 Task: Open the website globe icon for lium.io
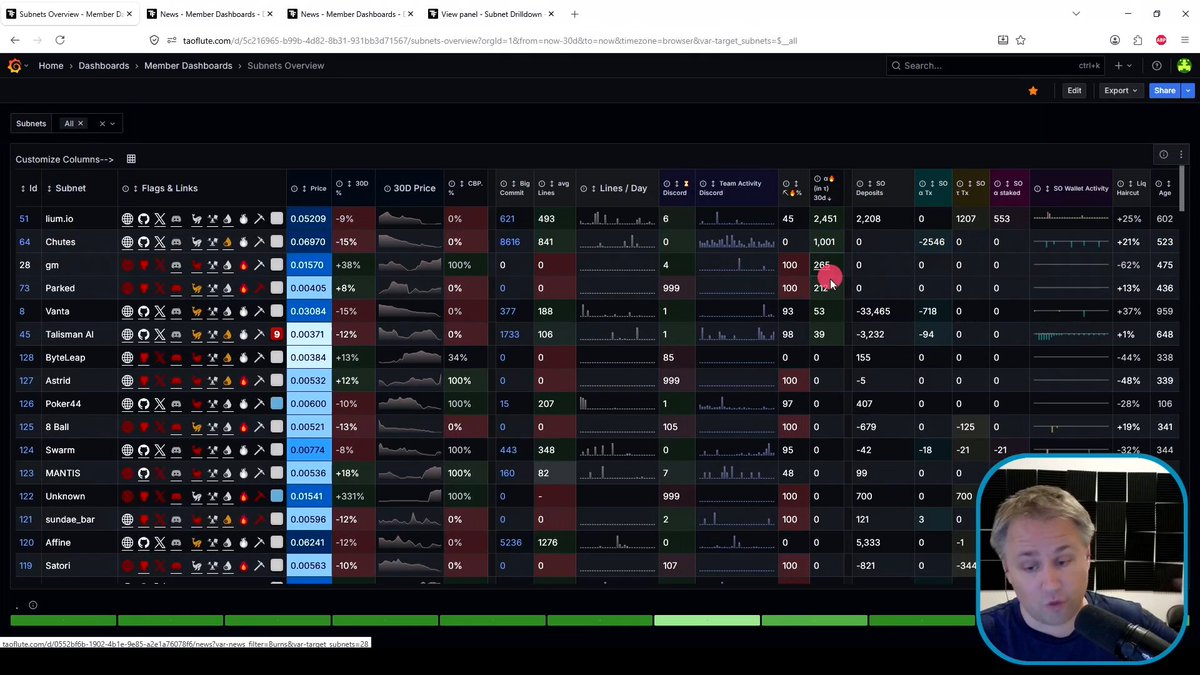coord(127,219)
